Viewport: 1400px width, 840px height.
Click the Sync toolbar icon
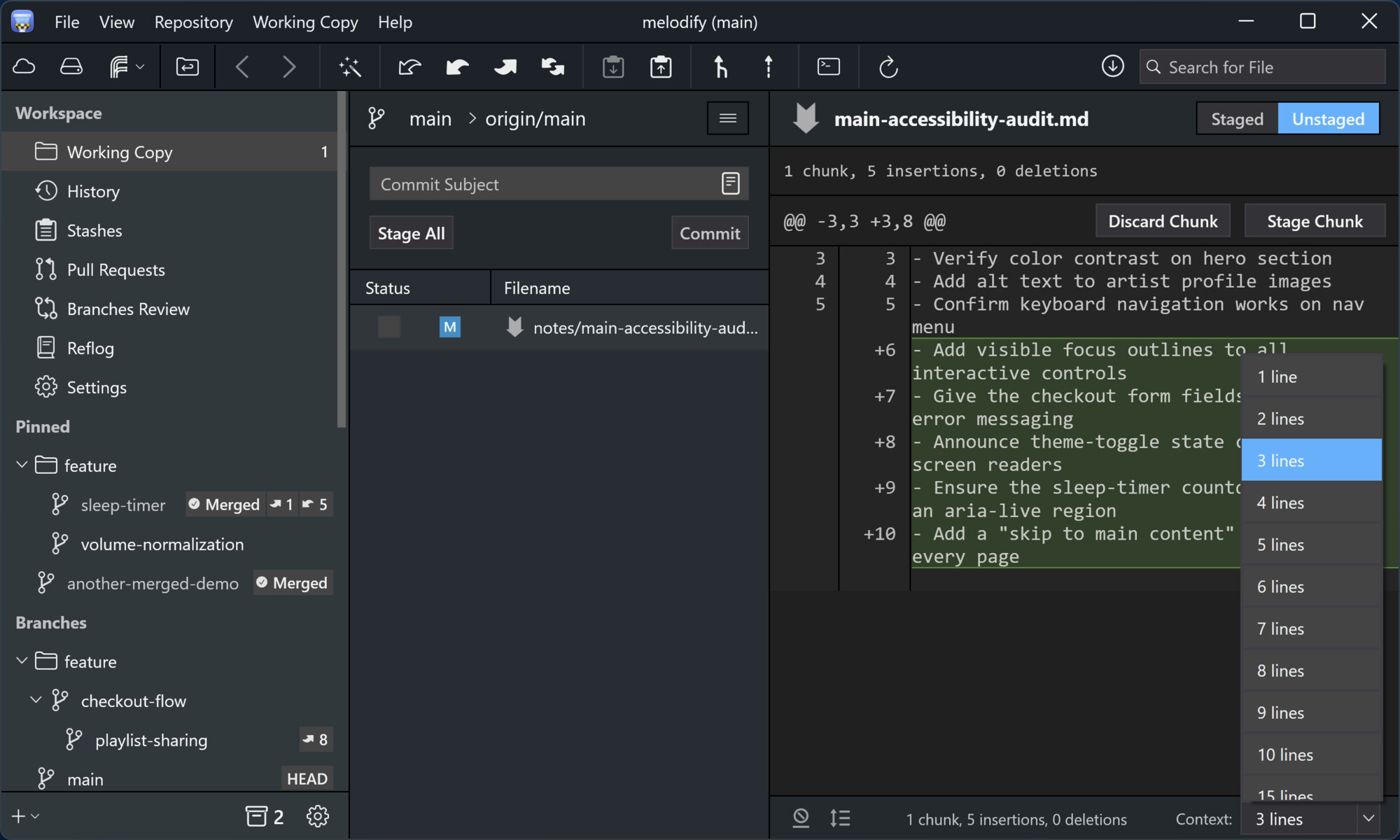click(x=553, y=67)
